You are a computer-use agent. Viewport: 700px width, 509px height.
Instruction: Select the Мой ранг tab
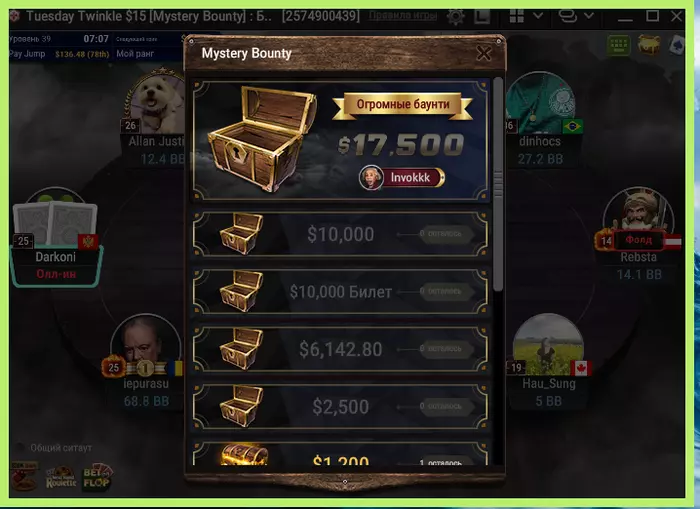(135, 54)
